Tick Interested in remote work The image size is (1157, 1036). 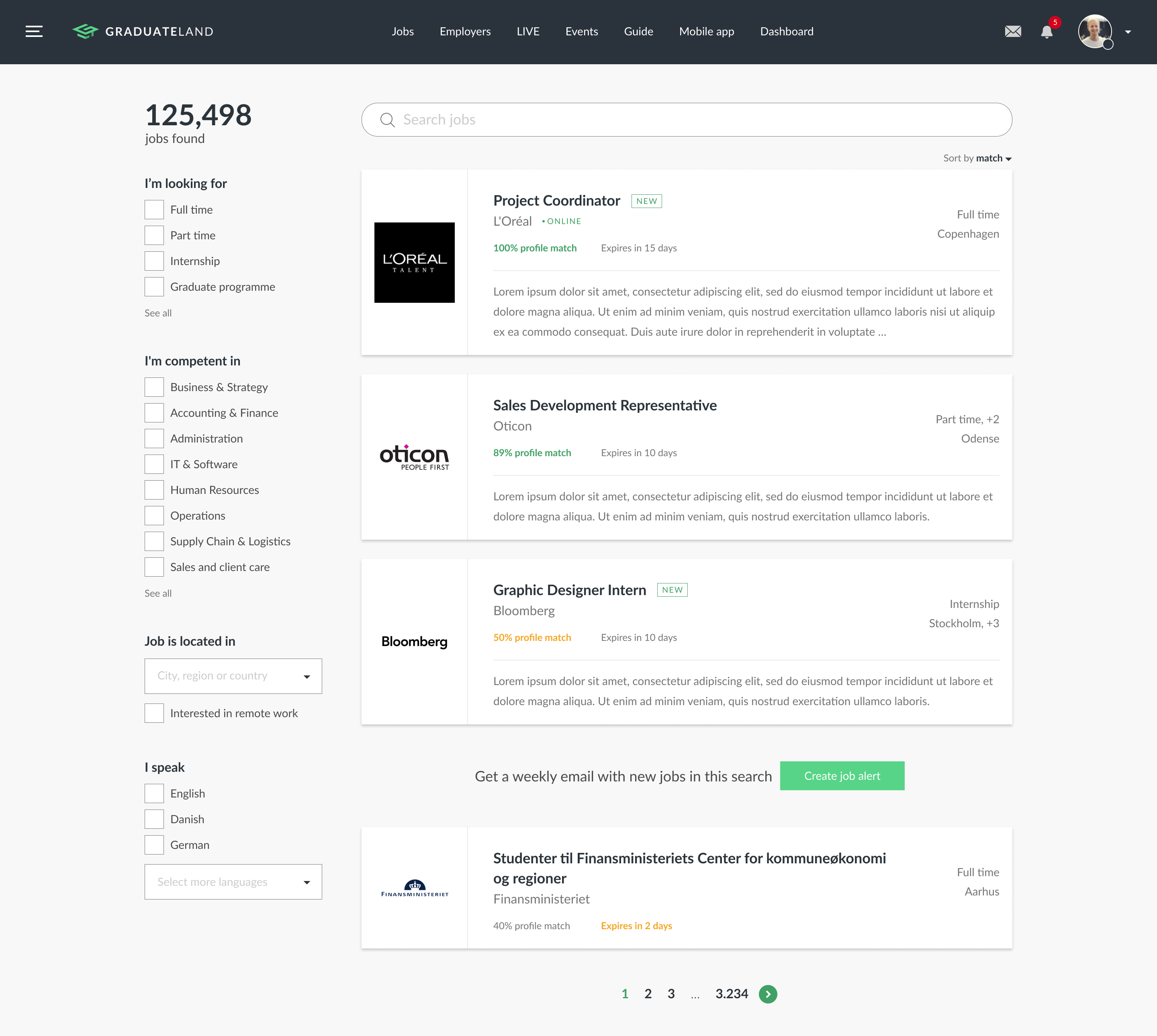point(154,713)
